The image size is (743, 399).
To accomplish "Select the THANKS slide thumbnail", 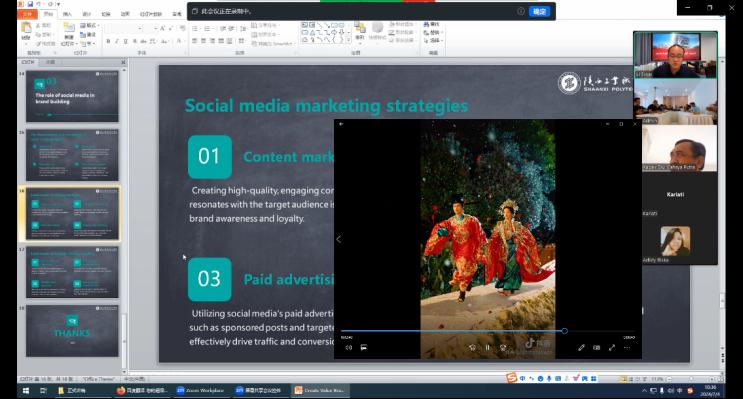I will tap(72, 331).
